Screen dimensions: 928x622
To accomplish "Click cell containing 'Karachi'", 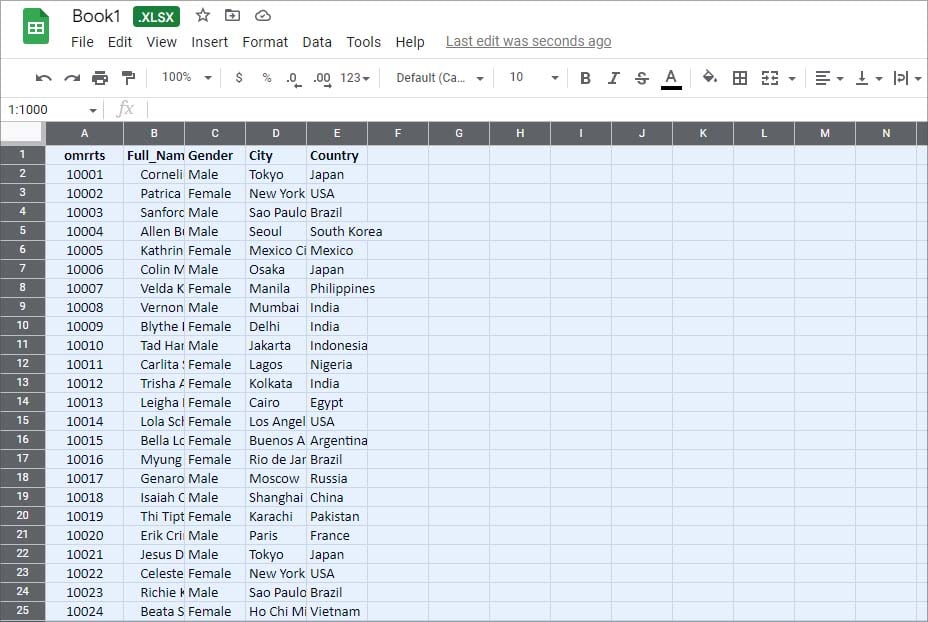I will (276, 516).
